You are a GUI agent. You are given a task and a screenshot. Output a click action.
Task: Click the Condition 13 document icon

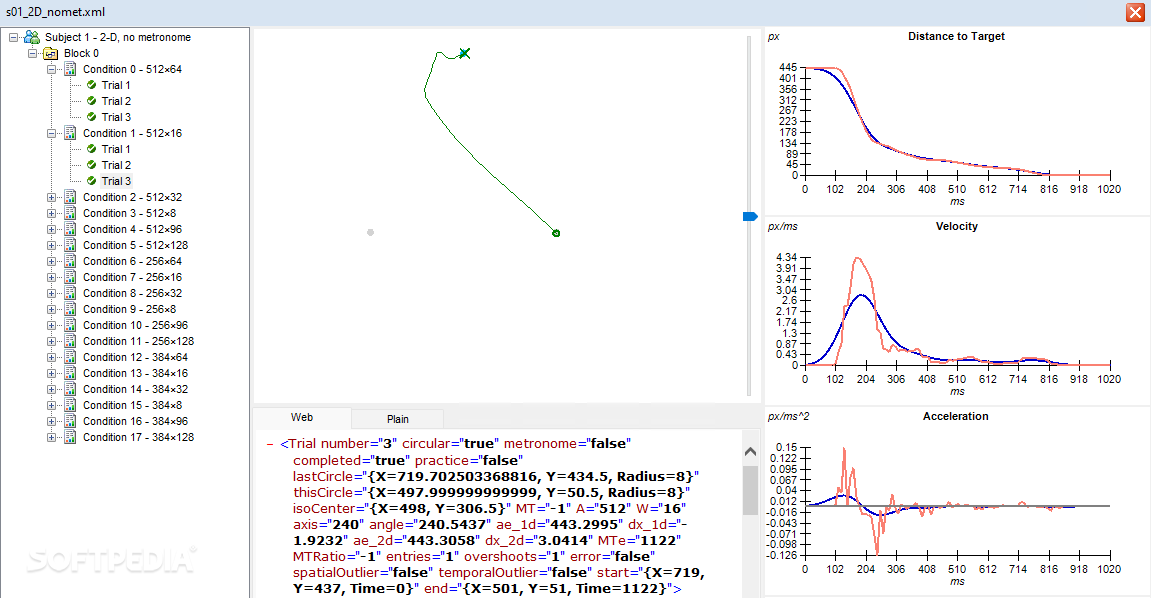70,373
